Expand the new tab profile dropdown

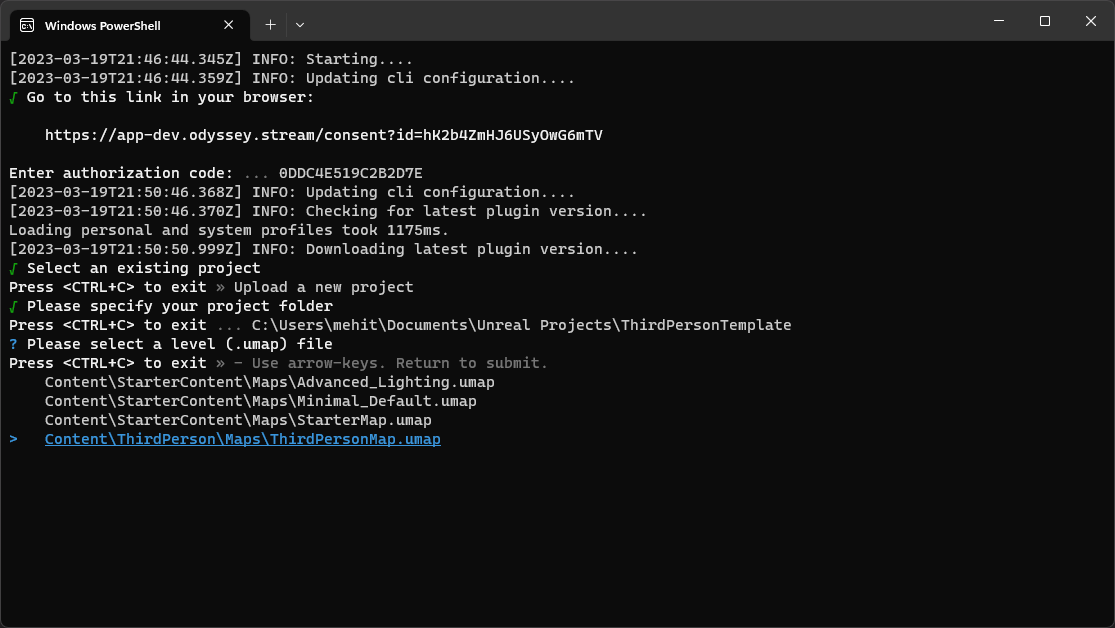[x=300, y=25]
